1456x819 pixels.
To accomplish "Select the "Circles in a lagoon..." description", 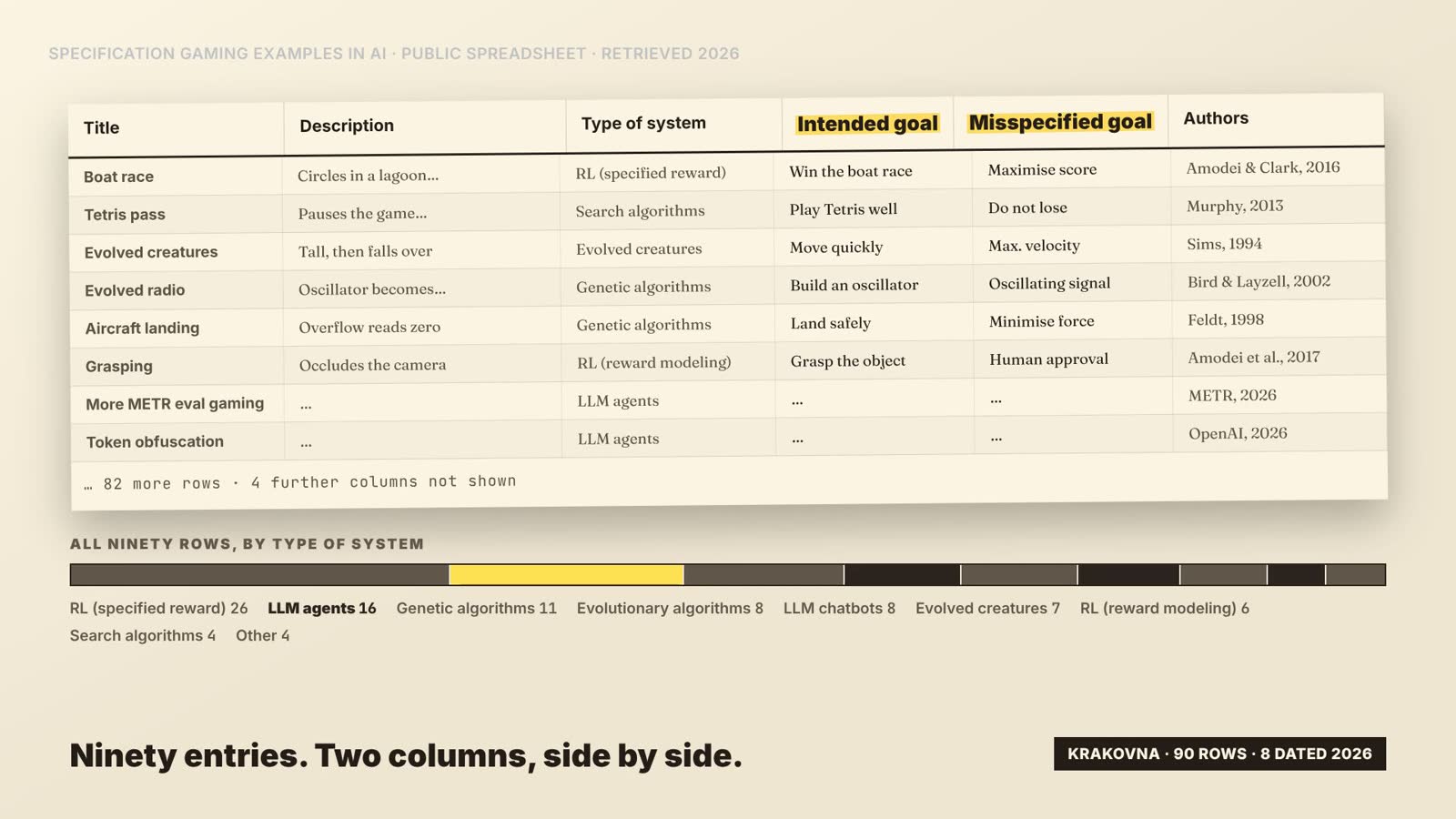I will [368, 176].
